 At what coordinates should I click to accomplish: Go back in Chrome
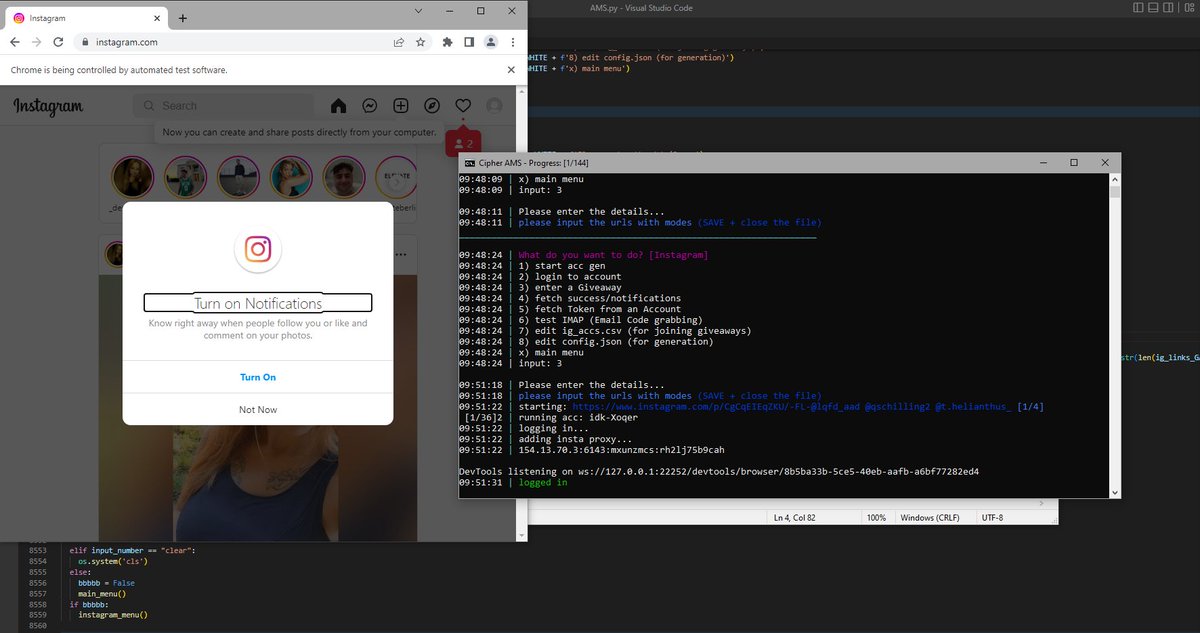click(15, 43)
